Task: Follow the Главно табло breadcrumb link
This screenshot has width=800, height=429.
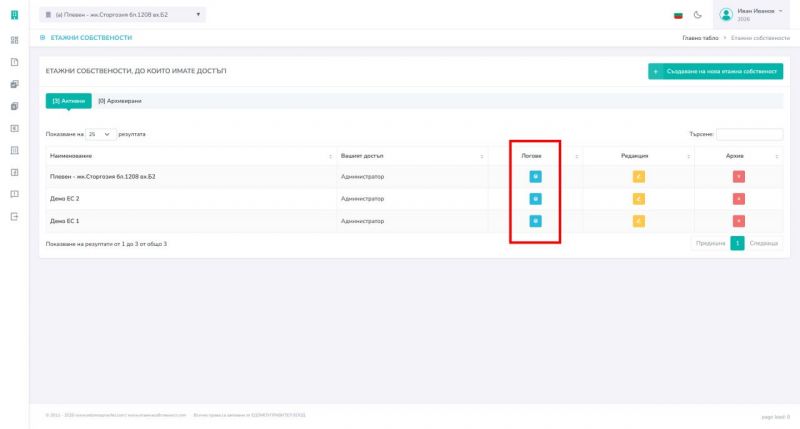Action: coord(700,38)
